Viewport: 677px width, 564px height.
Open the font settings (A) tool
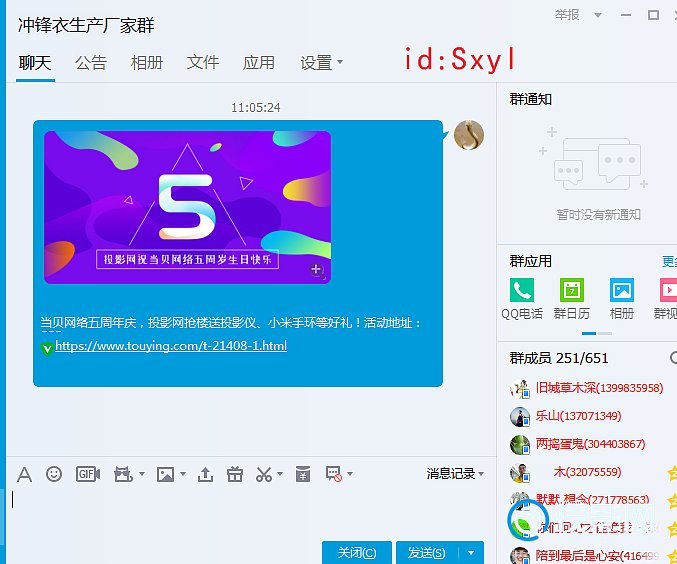click(x=24, y=474)
